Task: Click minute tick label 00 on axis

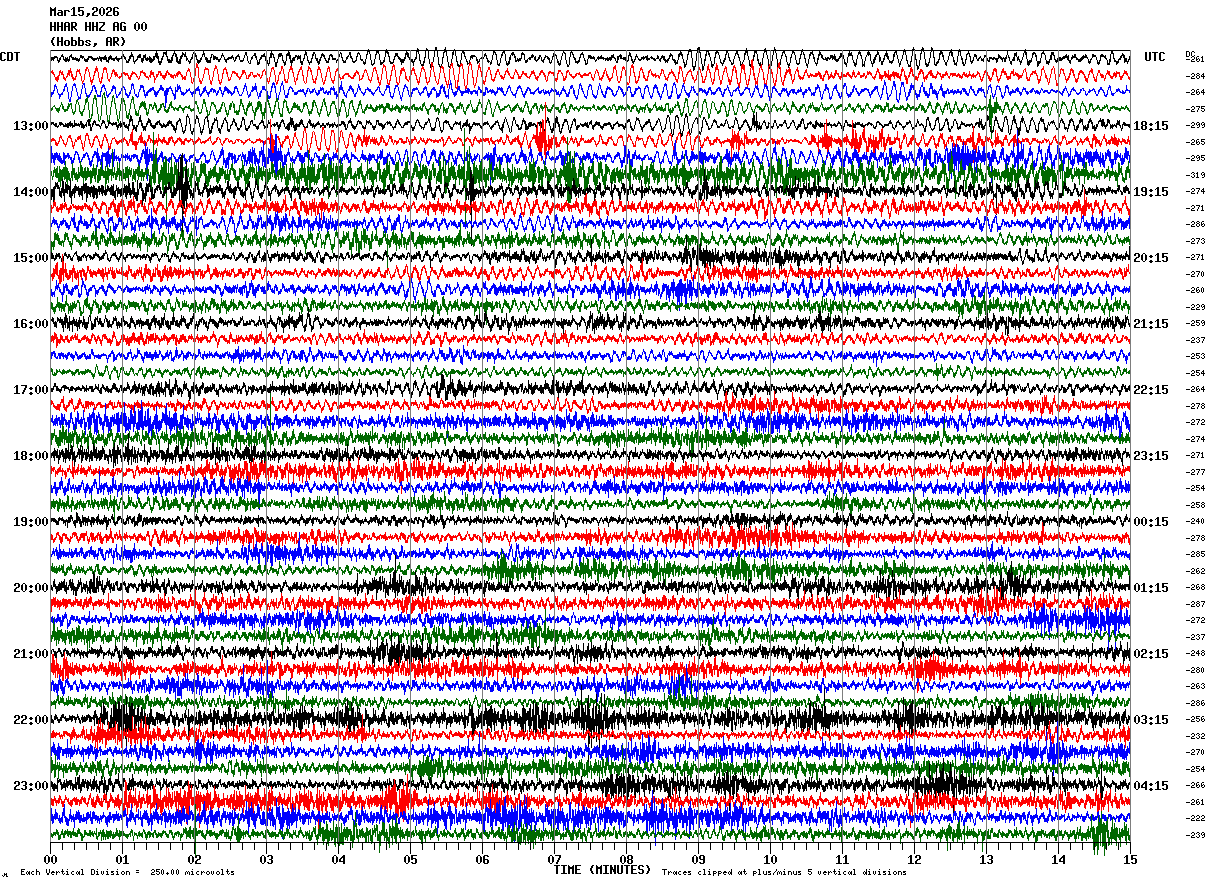Action: 50,860
